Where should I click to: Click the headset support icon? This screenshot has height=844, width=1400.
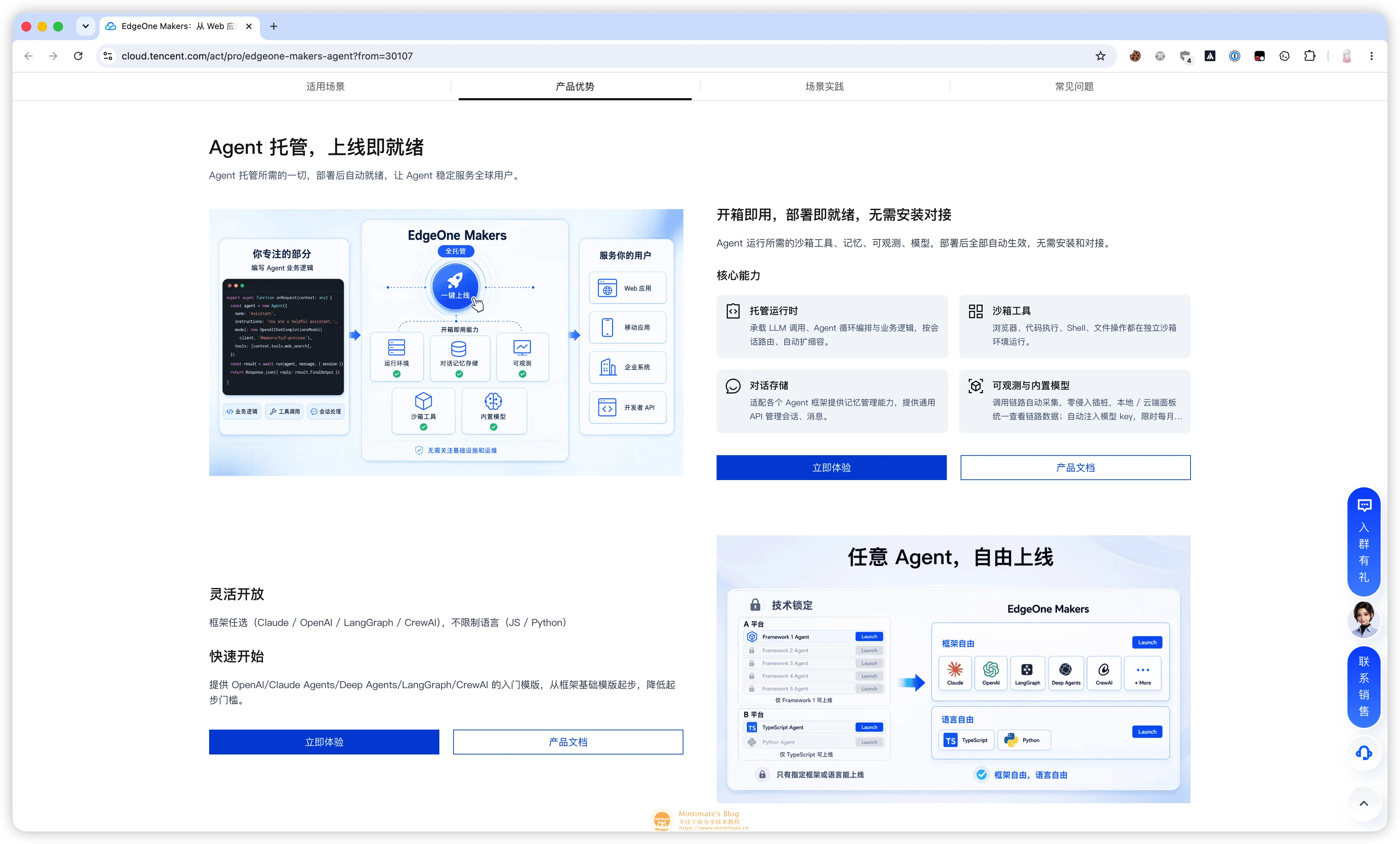[x=1364, y=753]
